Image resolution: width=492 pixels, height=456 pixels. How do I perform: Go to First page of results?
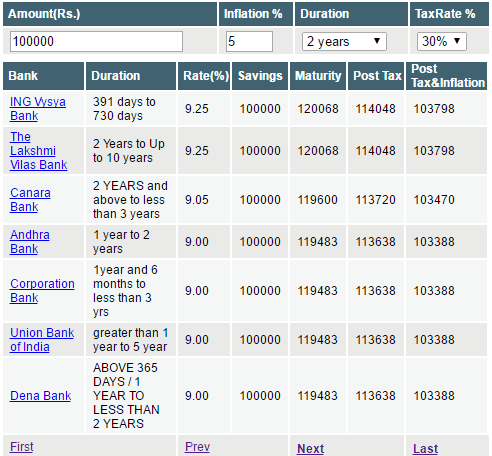[22, 447]
